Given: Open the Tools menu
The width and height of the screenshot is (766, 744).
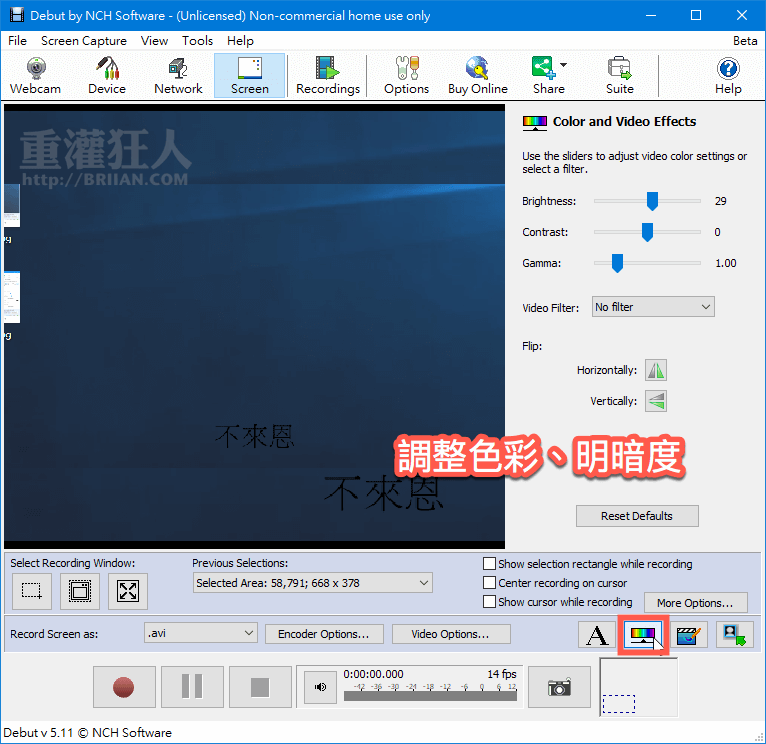Looking at the screenshot, I should 197,41.
